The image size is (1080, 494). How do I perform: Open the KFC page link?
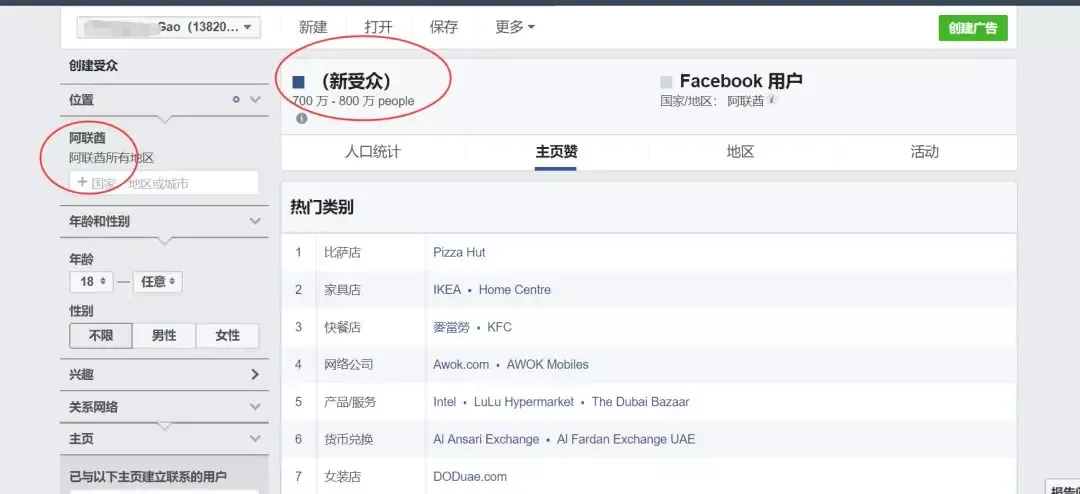(499, 327)
